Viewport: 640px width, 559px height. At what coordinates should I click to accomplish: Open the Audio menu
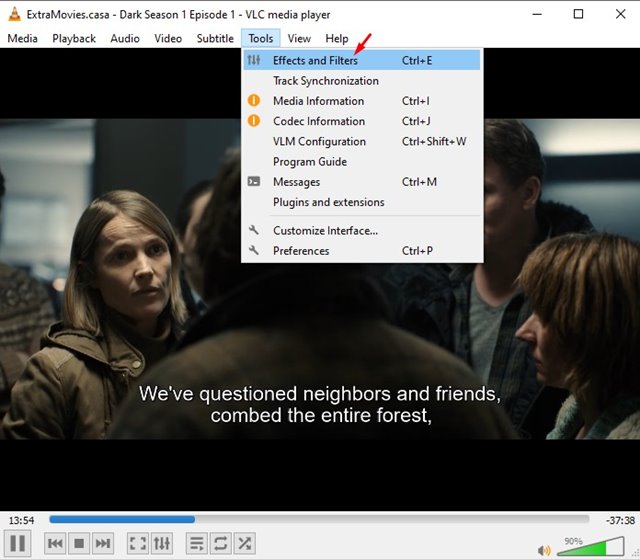(x=125, y=38)
